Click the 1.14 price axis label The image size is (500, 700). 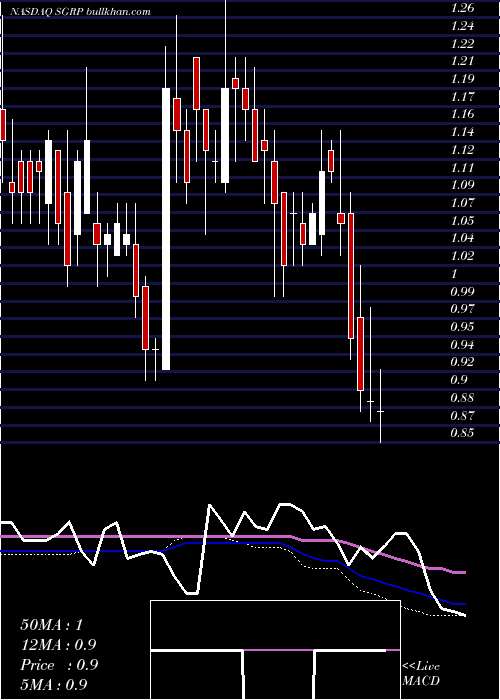point(462,132)
